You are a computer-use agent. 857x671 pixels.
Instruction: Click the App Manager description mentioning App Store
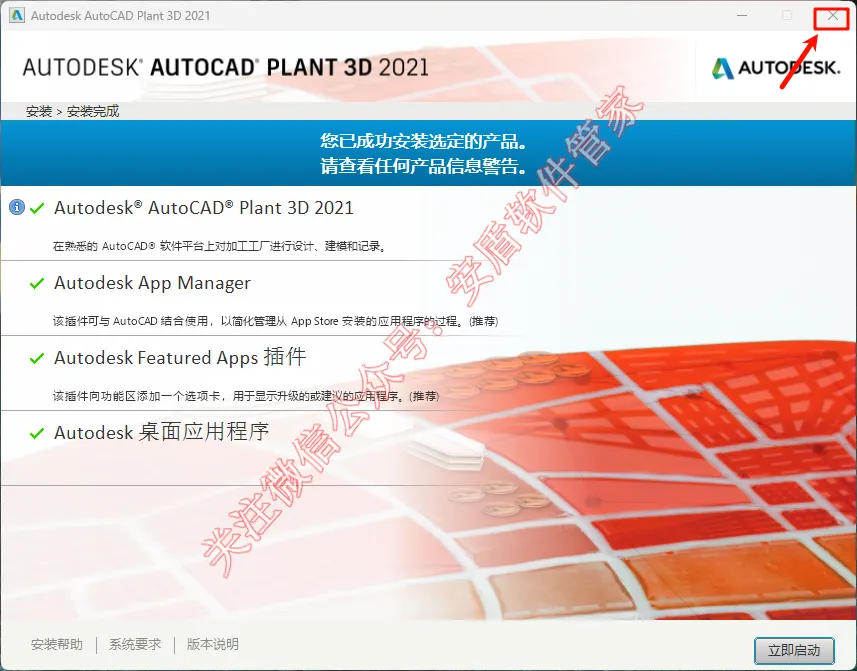click(275, 321)
